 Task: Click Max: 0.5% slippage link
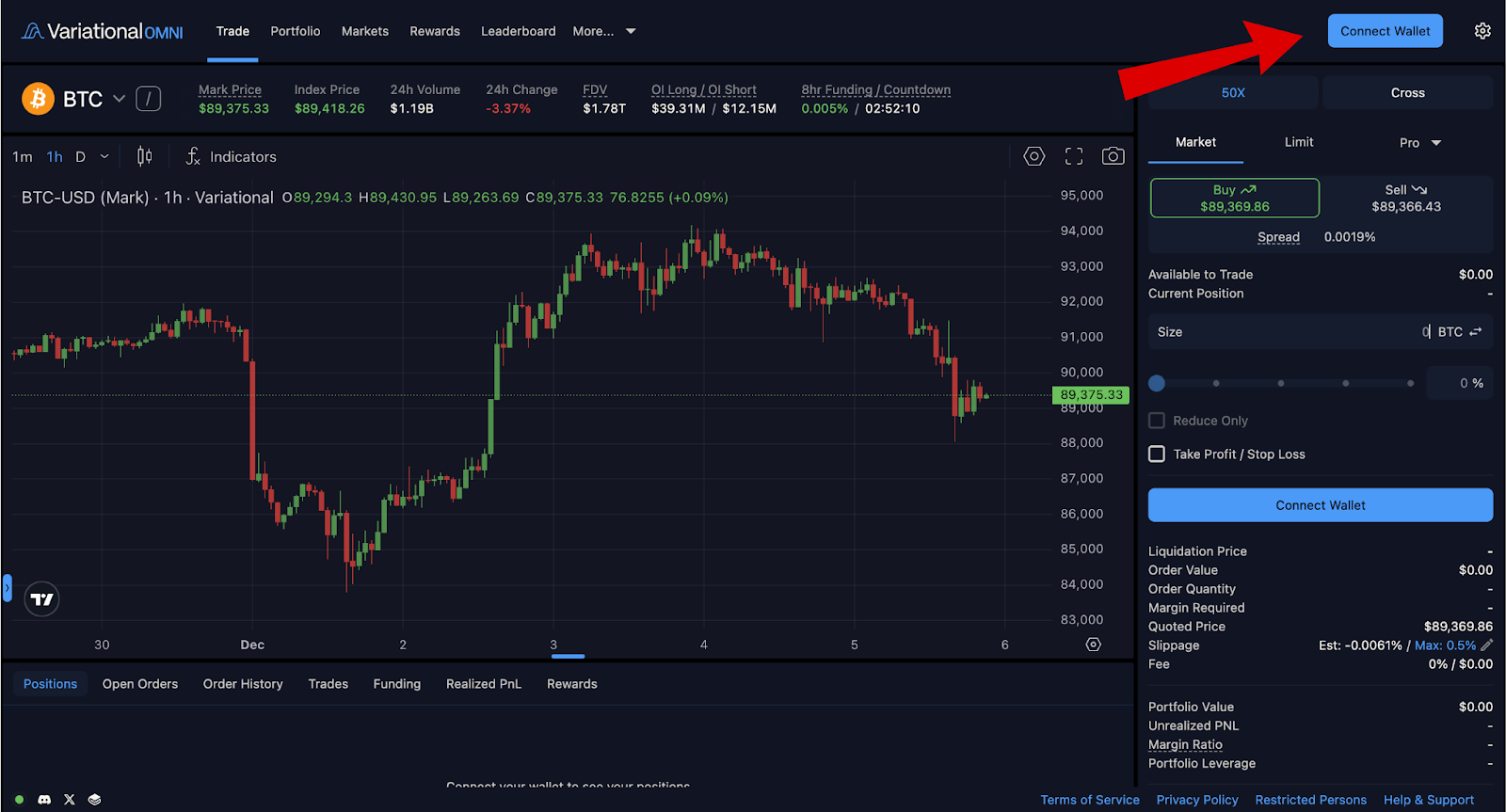click(1446, 645)
